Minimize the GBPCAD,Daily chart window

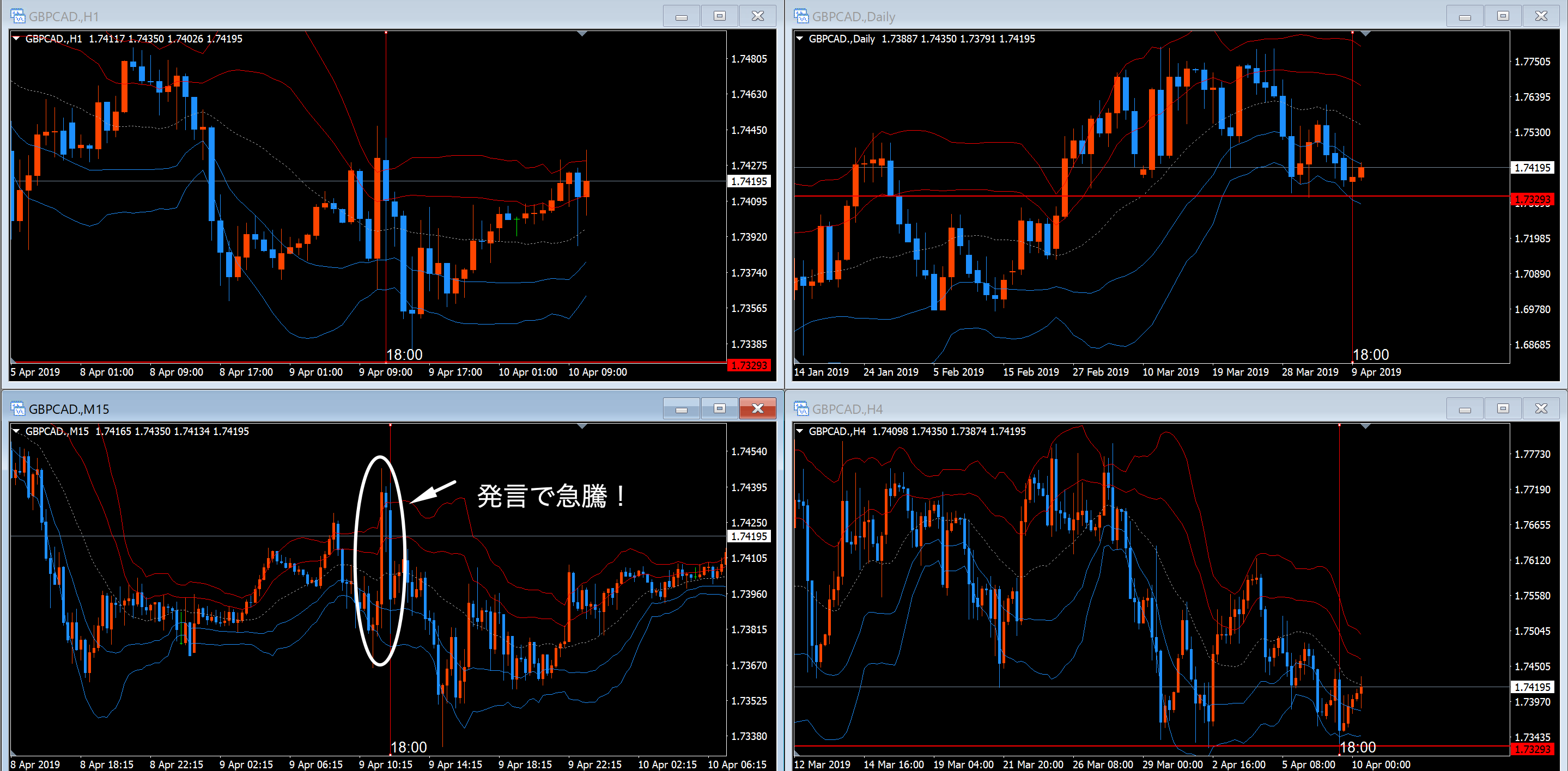1464,16
